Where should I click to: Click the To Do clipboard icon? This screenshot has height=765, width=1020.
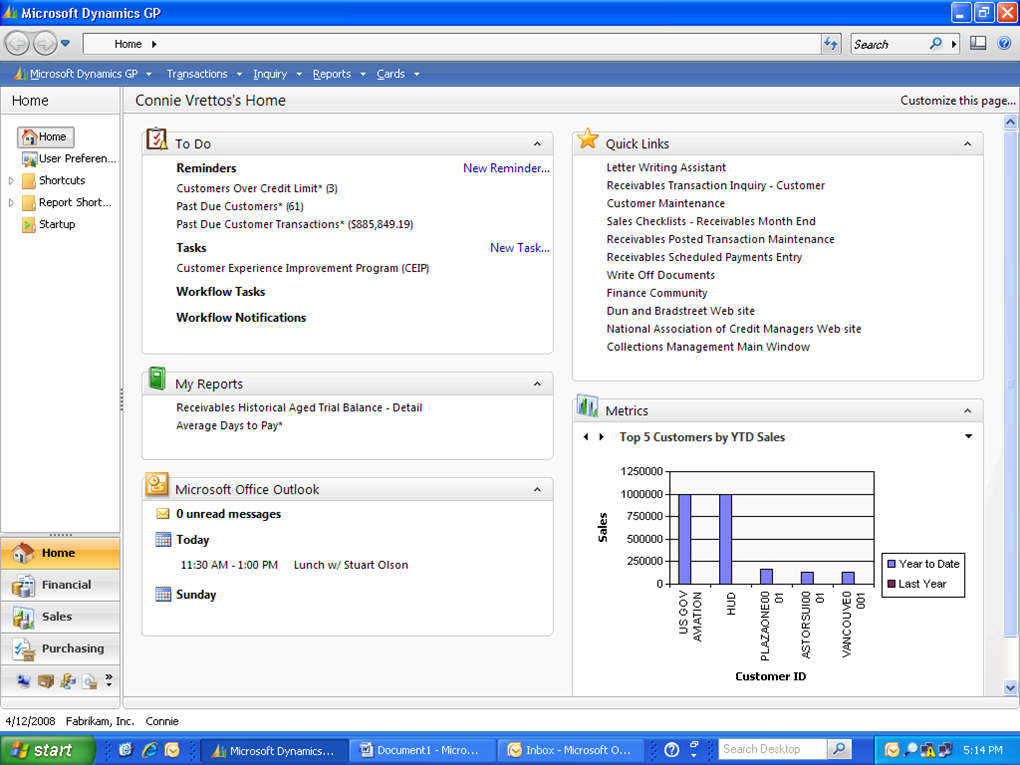coord(157,139)
